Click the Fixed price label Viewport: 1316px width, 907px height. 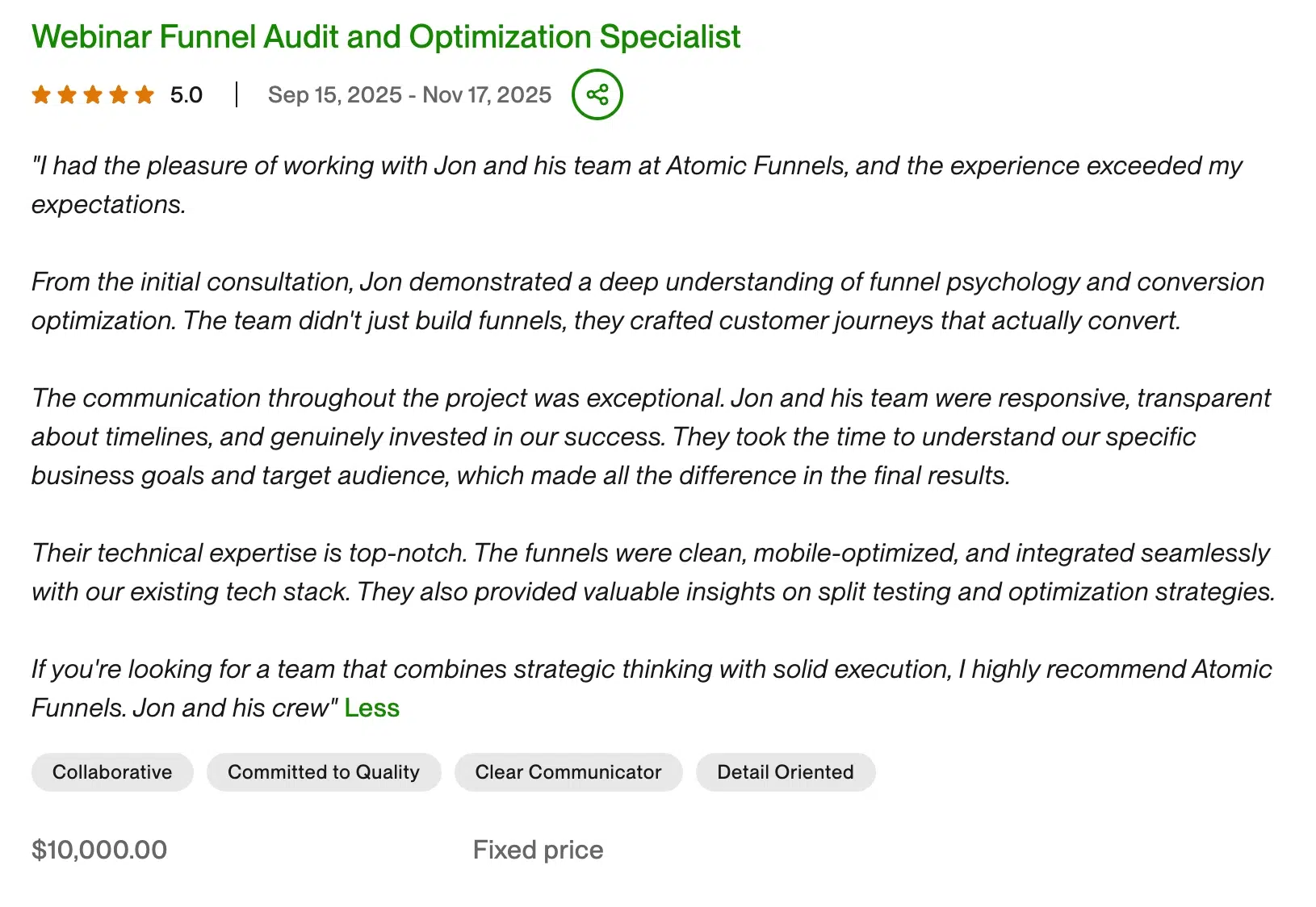pos(537,849)
